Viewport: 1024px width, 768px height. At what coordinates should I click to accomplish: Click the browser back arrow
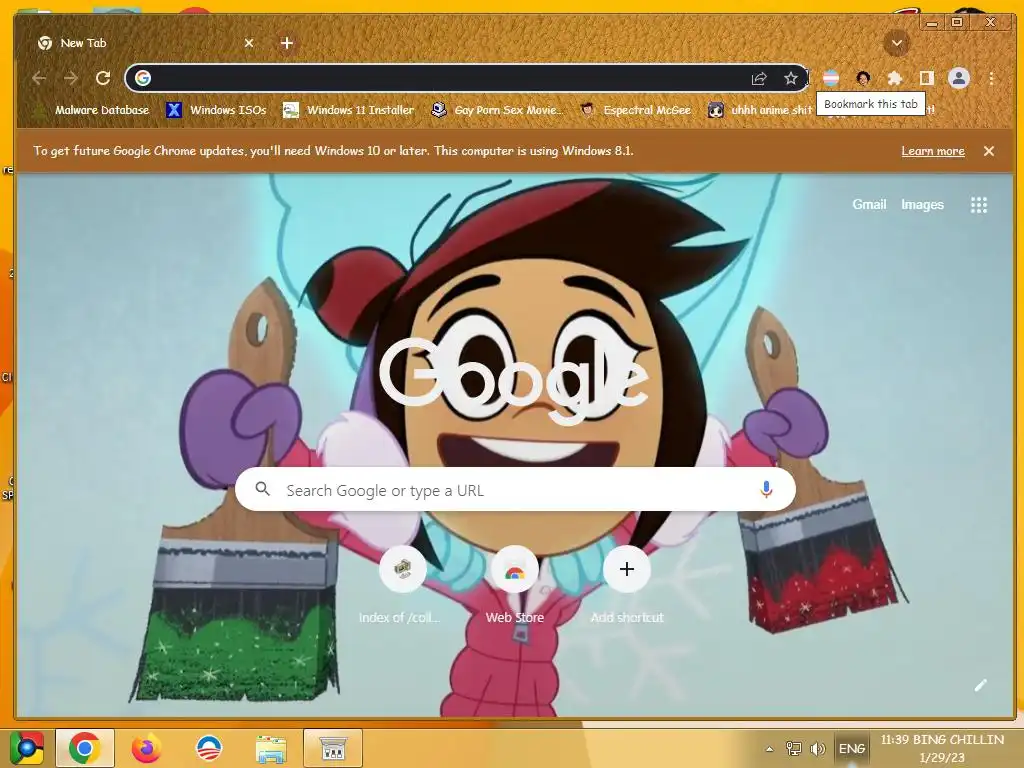39,78
